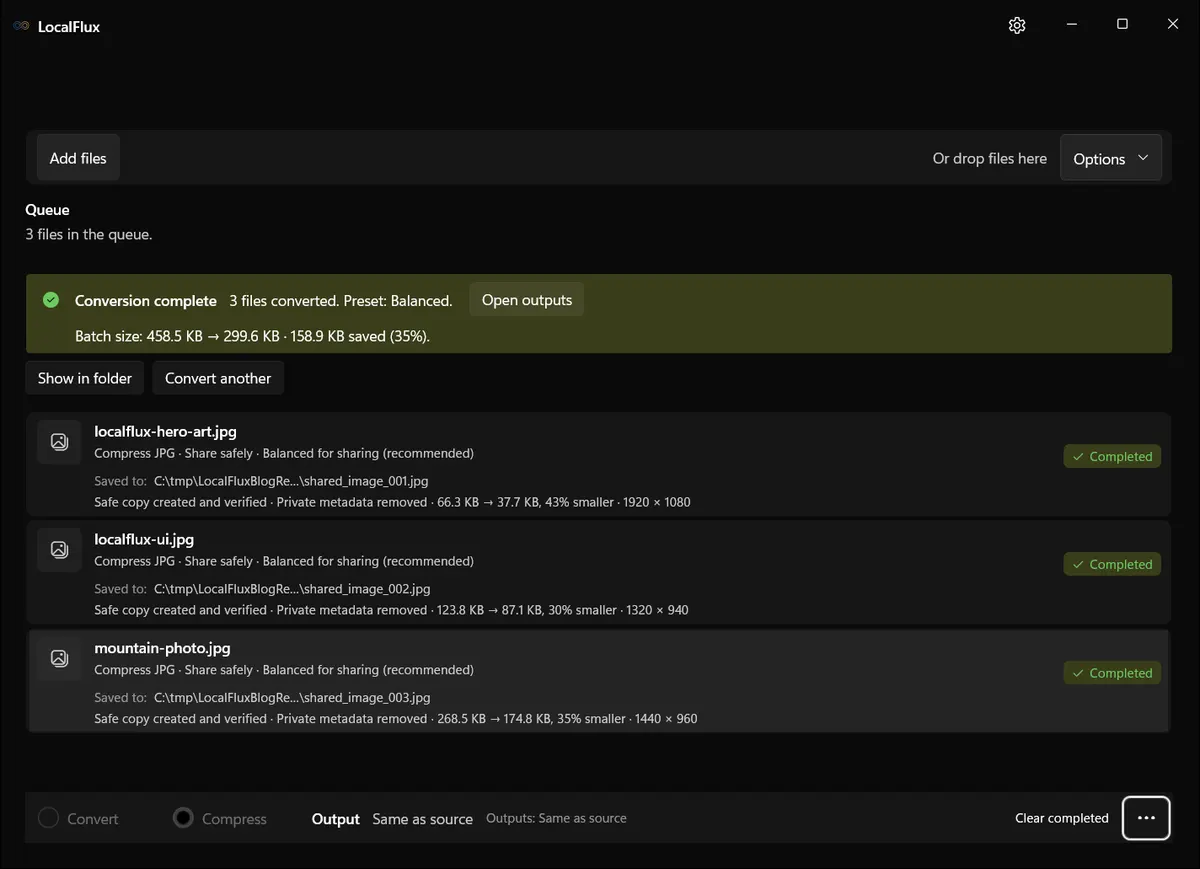Click saved path ending shared_image_001.jpg
Image resolution: width=1200 pixels, height=869 pixels.
coord(291,481)
